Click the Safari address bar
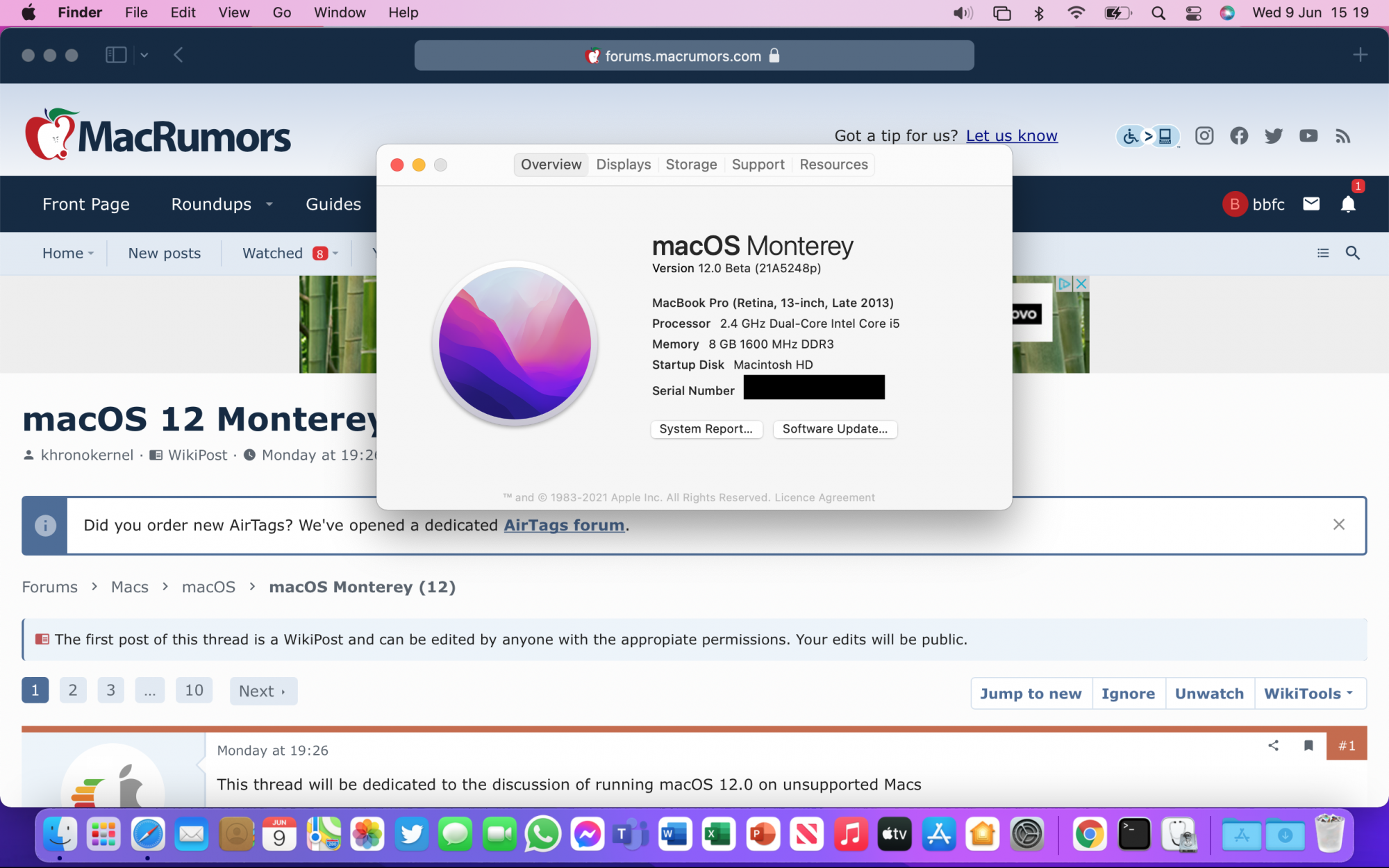Screen dimensions: 1389x868 tap(694, 56)
